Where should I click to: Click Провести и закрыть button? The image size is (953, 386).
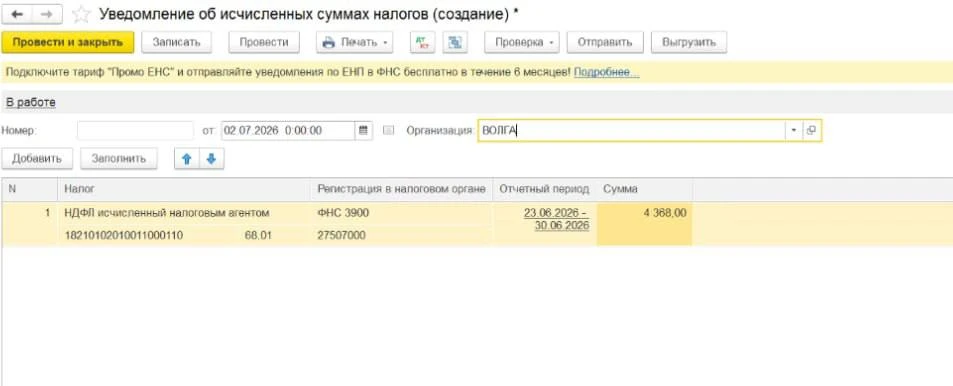pyautogui.click(x=67, y=43)
